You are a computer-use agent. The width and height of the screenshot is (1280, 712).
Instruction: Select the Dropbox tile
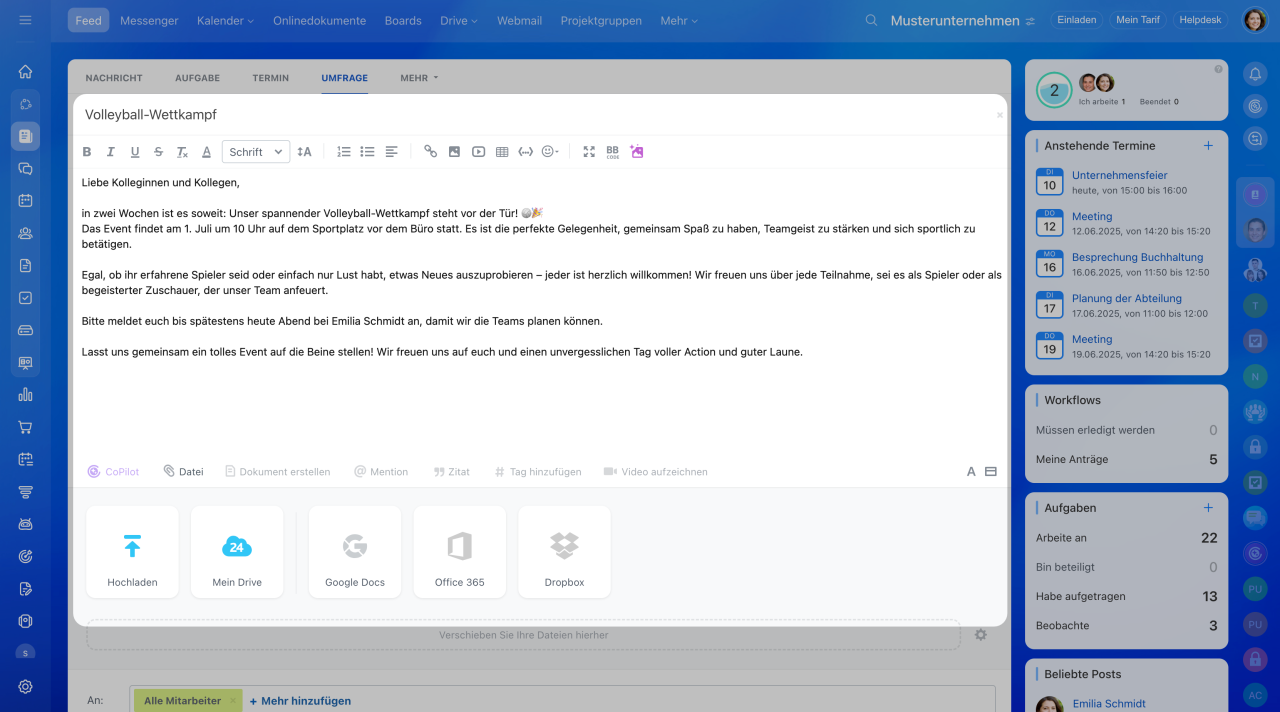point(564,552)
